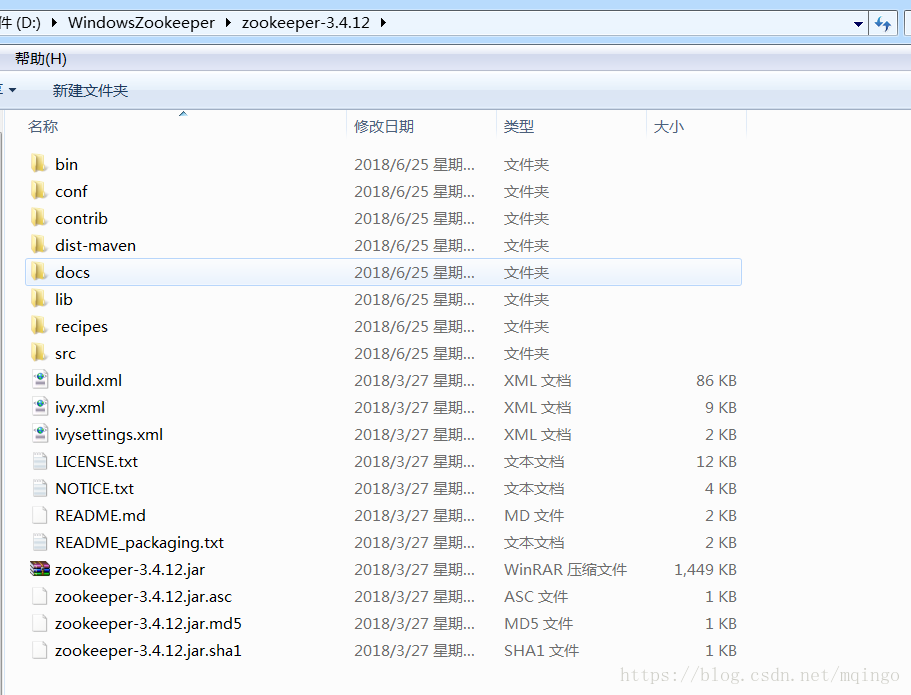Go to WindowsZookeeper in the breadcrumb
911x695 pixels.
tap(141, 23)
